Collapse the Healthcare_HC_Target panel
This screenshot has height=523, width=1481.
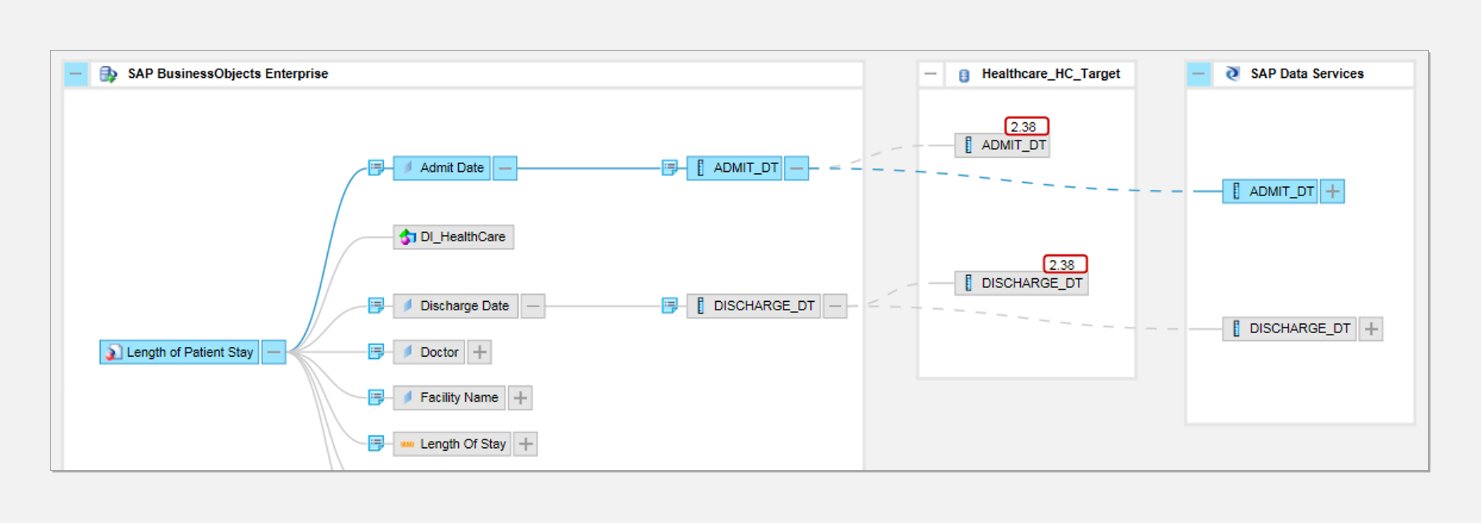click(931, 74)
